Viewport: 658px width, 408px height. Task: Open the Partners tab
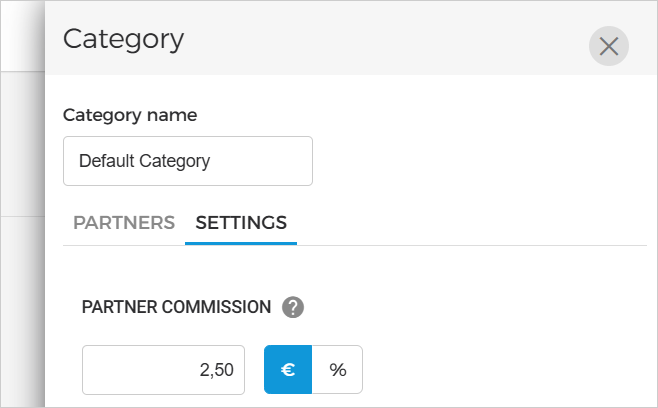124,222
